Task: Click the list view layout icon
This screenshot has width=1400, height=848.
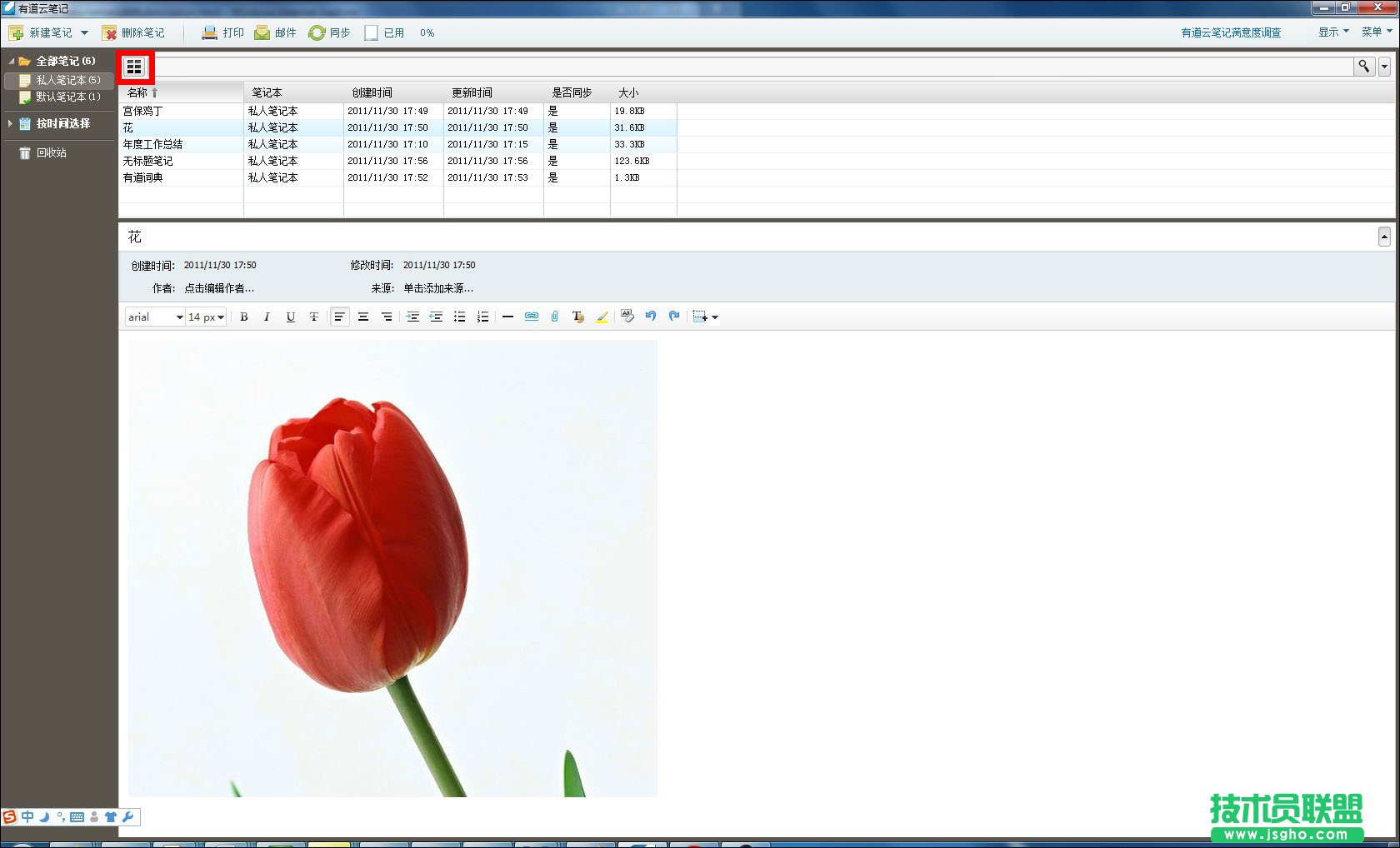Action: click(x=134, y=67)
